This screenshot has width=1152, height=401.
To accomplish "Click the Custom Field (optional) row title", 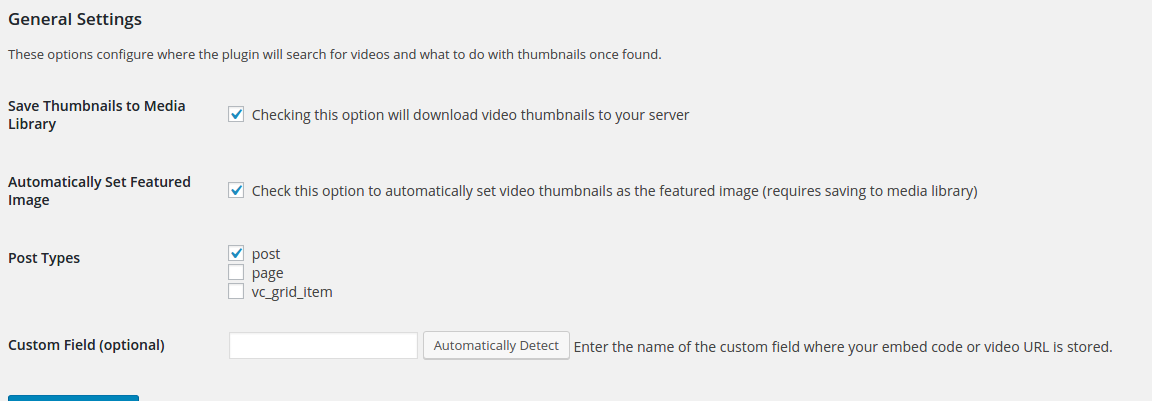I will click(x=86, y=345).
